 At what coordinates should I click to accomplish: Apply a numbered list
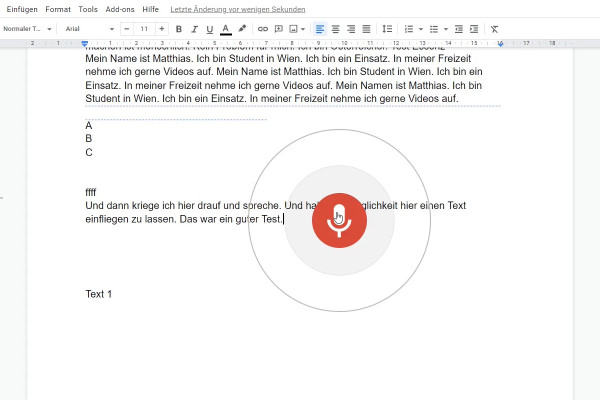409,29
